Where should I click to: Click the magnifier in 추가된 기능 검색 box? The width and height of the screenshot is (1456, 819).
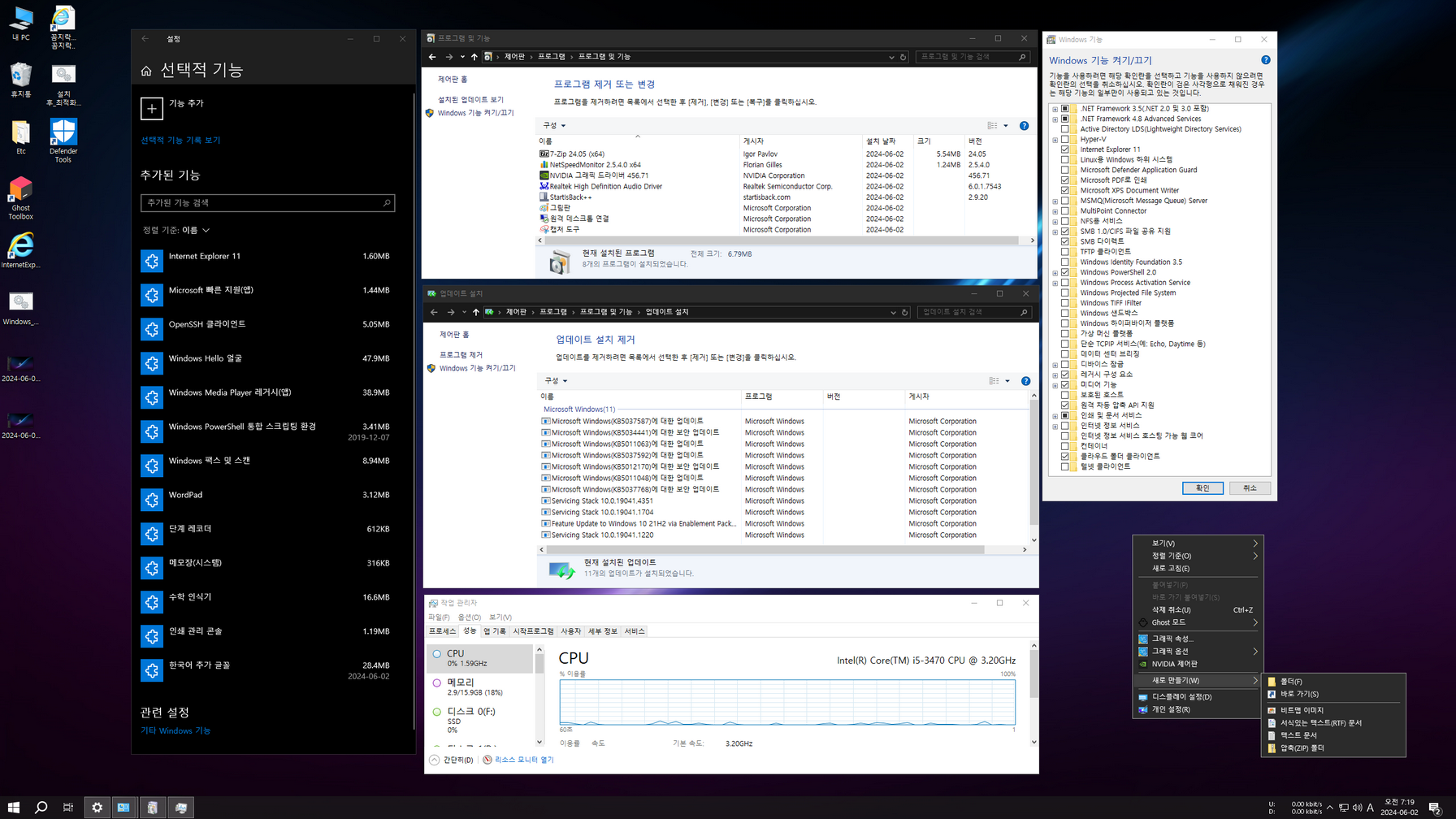point(387,203)
